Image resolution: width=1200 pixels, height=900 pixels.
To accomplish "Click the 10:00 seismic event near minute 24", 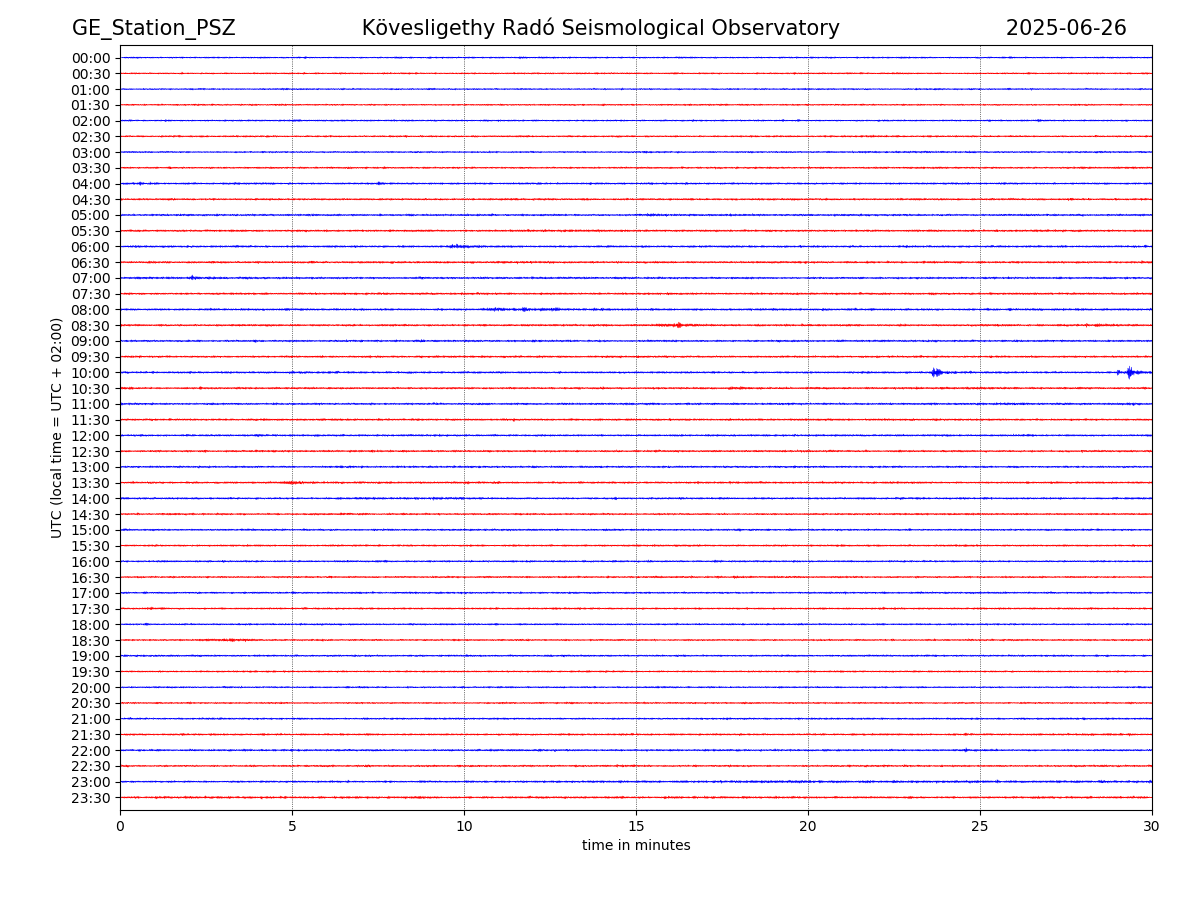I will [x=936, y=372].
